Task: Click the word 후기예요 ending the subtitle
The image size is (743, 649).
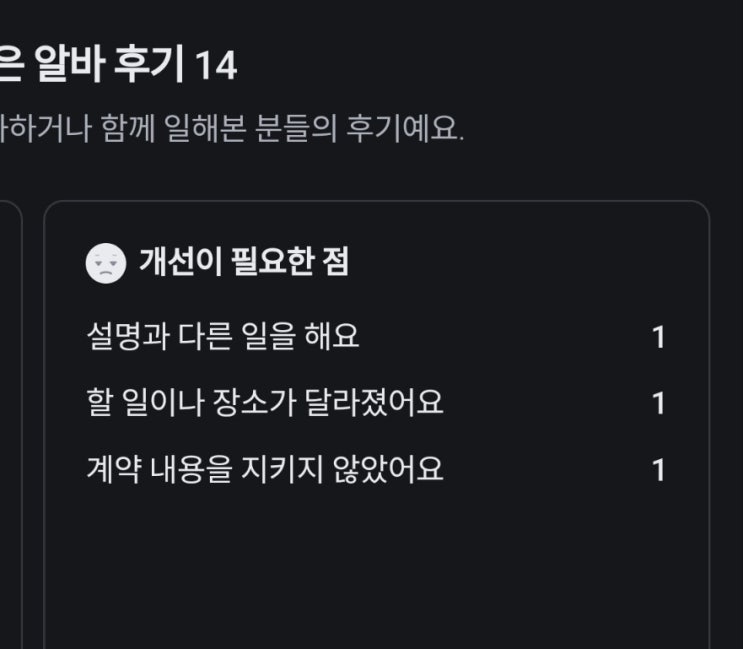Action: coord(405,128)
